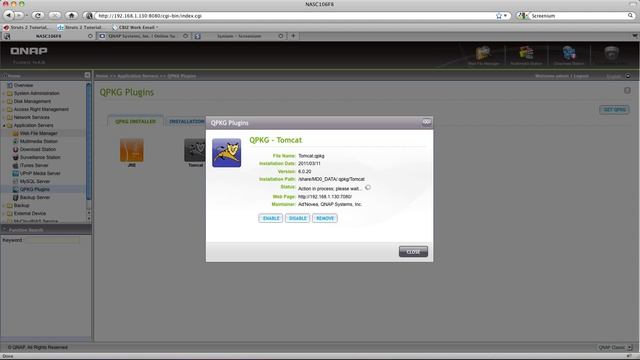Viewport: 640px width, 360px height.
Task: Open CBIZ Work Email bookmark dropdown
Action: [x=136, y=27]
